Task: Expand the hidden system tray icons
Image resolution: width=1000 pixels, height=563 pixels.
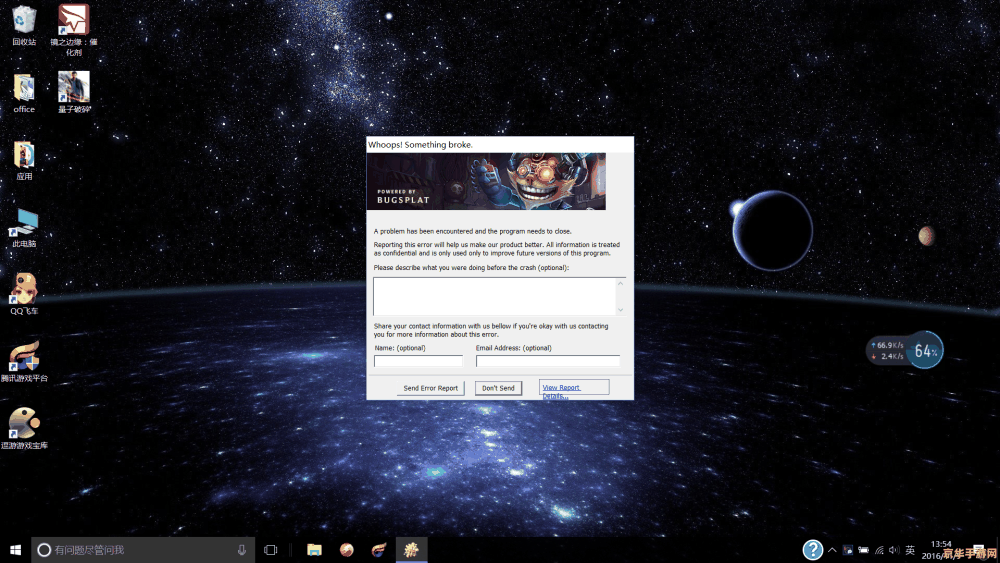Action: [x=832, y=550]
